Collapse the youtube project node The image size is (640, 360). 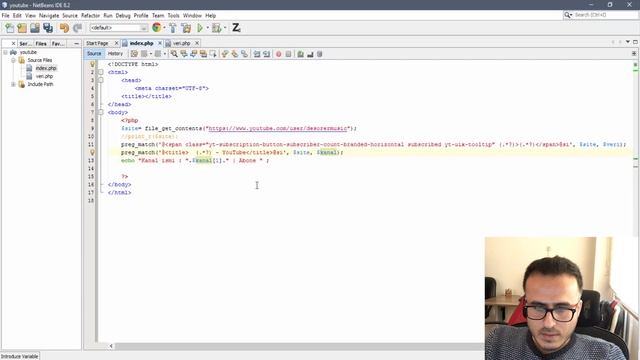[5, 52]
